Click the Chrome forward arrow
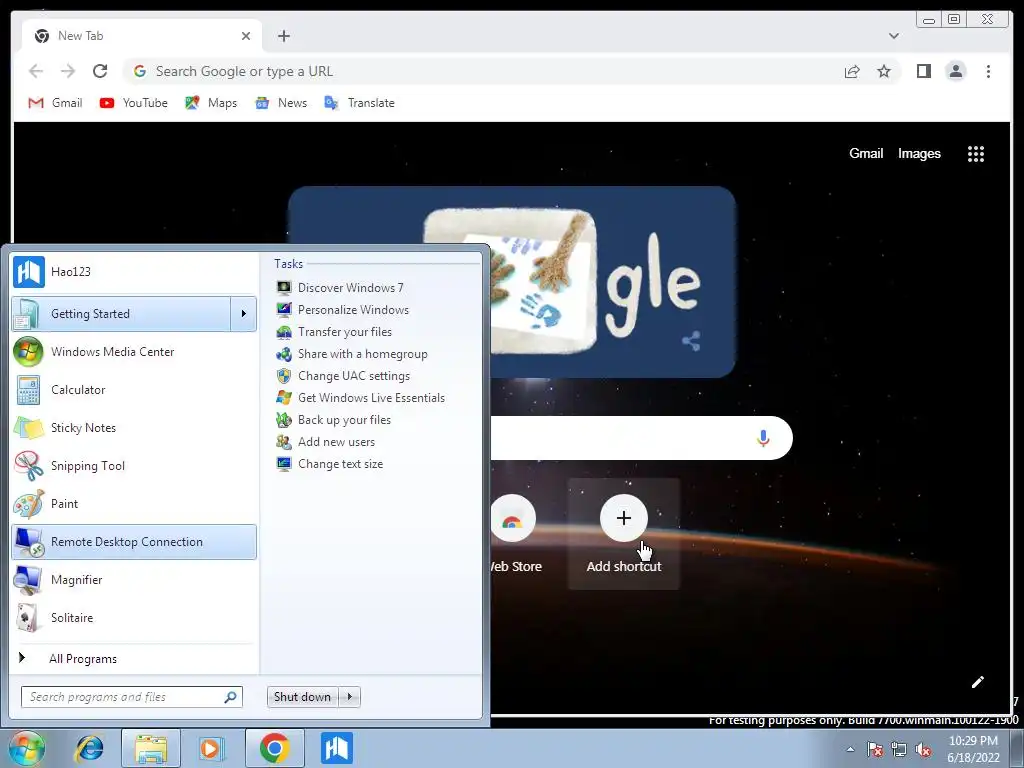This screenshot has height=768, width=1024. [68, 71]
